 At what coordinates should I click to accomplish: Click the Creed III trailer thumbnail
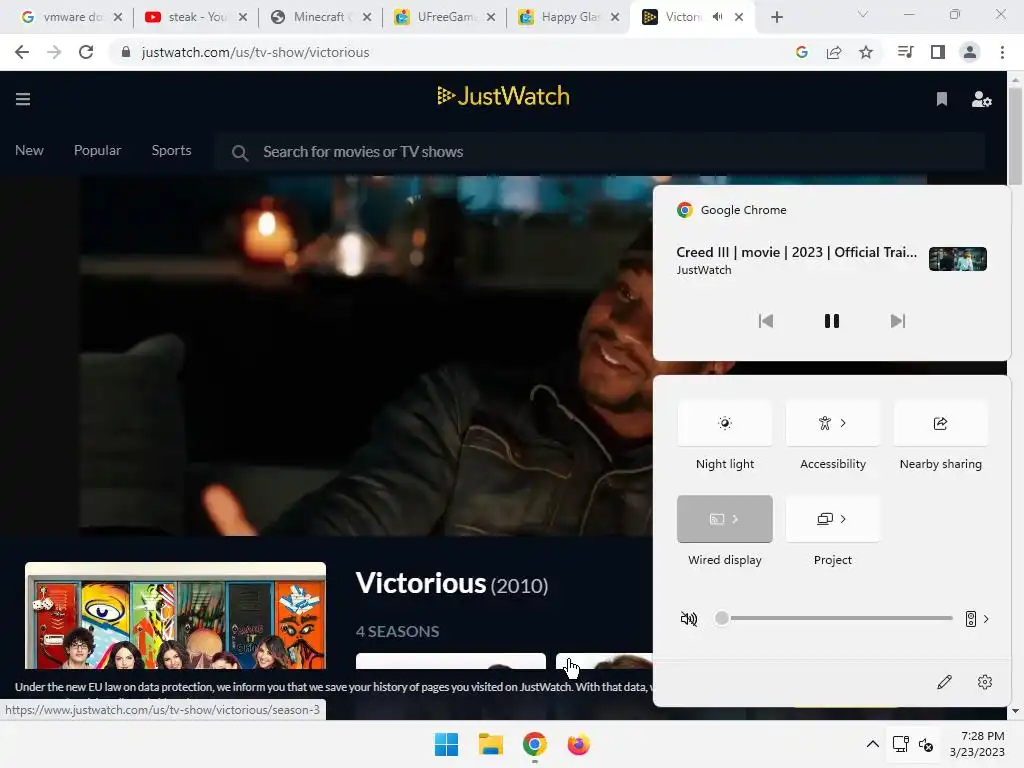pos(957,259)
